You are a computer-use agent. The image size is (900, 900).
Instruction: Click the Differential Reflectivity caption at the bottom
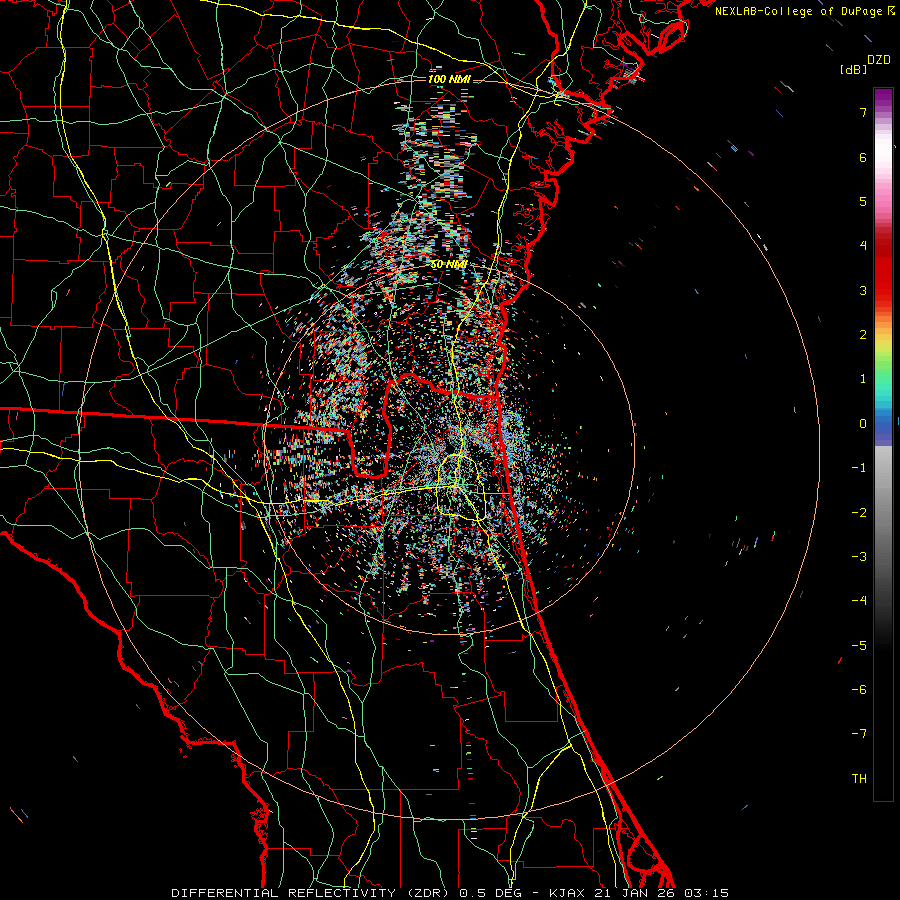pyautogui.click(x=450, y=893)
